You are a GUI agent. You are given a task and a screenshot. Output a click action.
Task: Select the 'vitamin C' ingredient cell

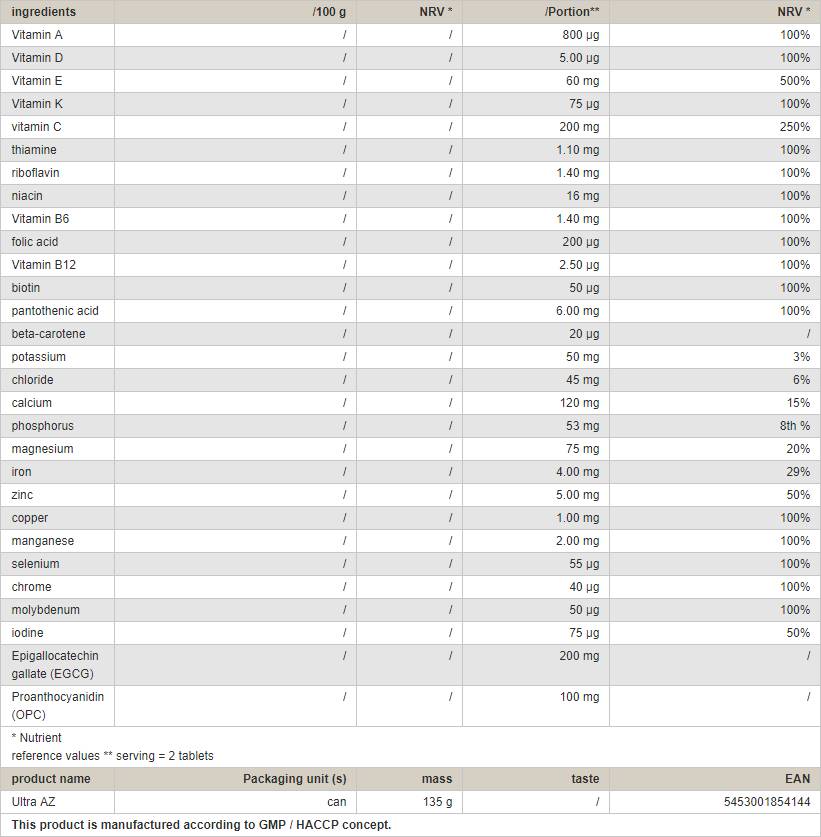[37, 127]
